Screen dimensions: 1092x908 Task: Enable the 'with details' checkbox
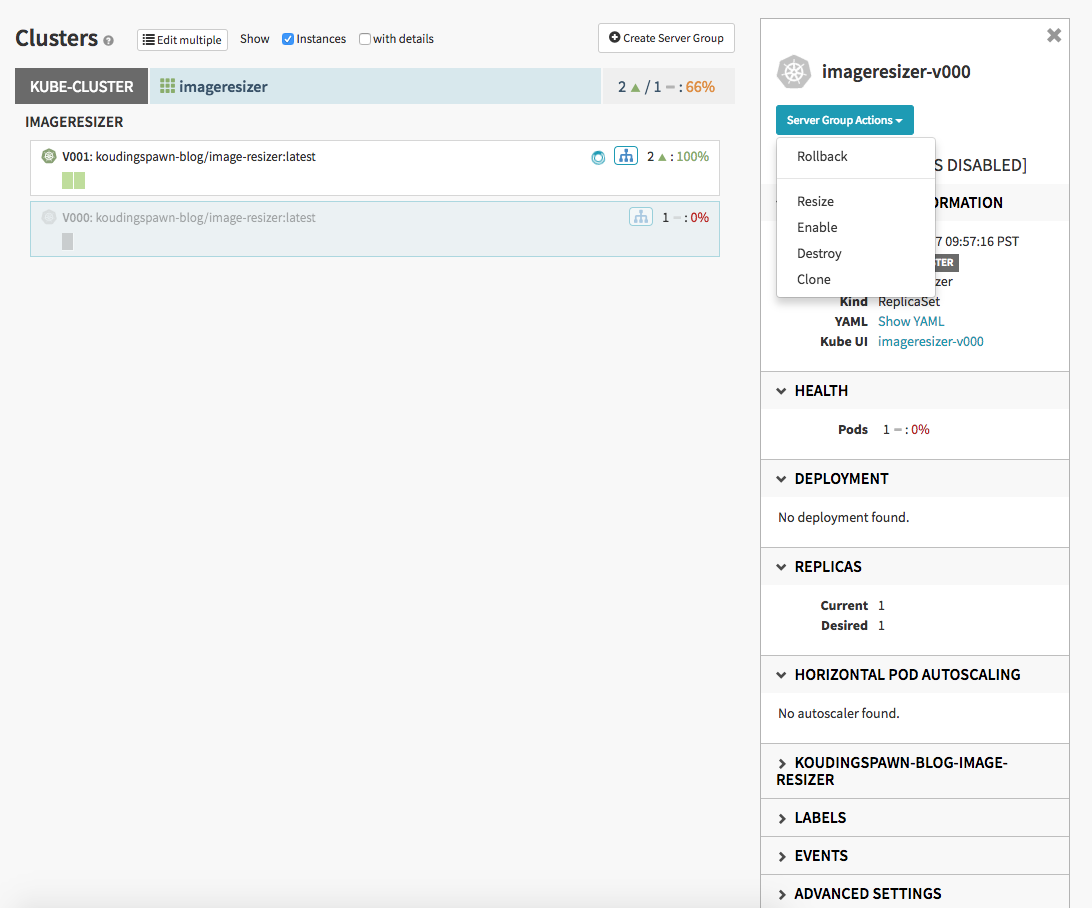click(365, 39)
